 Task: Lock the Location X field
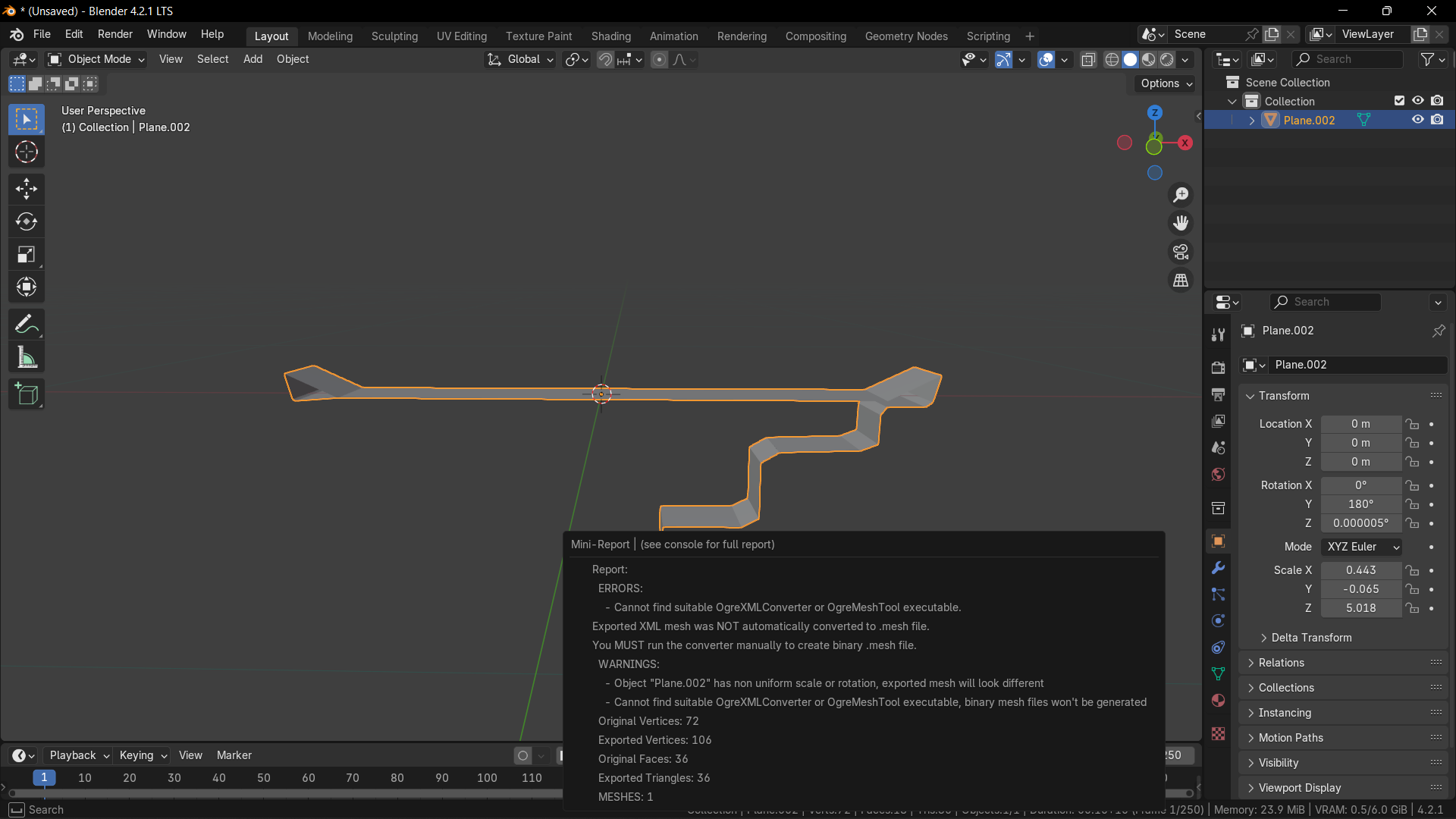(x=1411, y=424)
